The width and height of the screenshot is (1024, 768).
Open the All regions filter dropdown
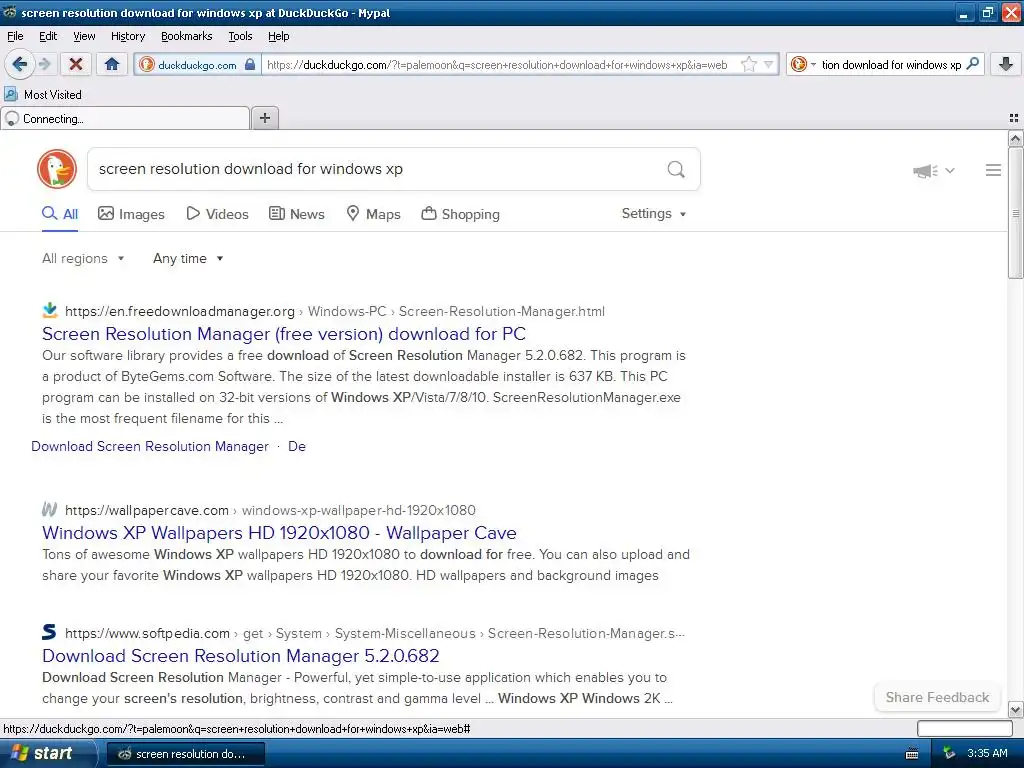[83, 259]
